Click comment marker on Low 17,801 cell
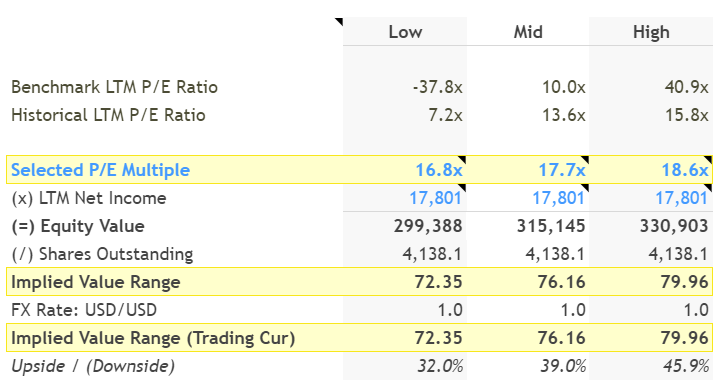 coord(462,187)
